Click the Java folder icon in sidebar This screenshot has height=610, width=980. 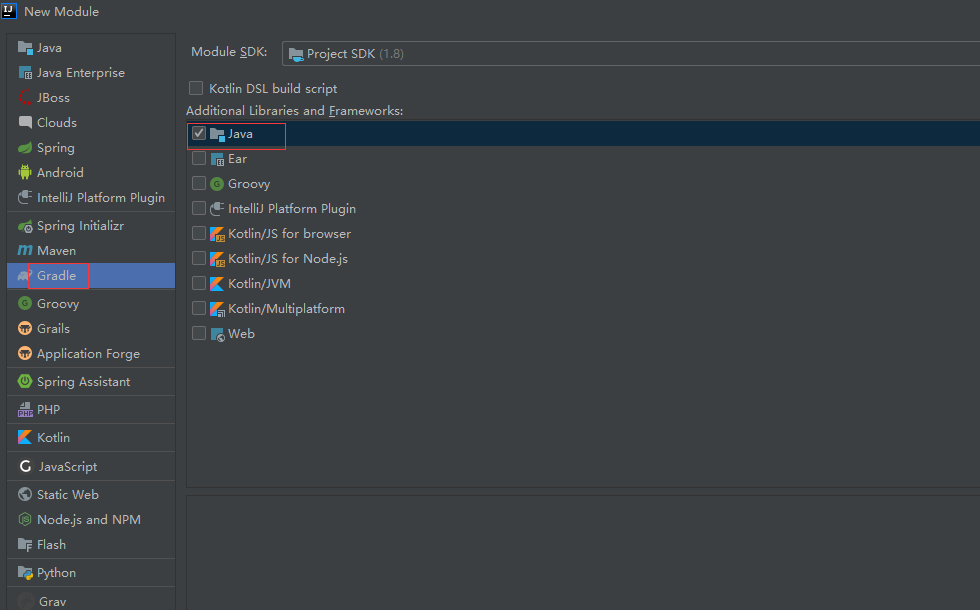point(25,48)
